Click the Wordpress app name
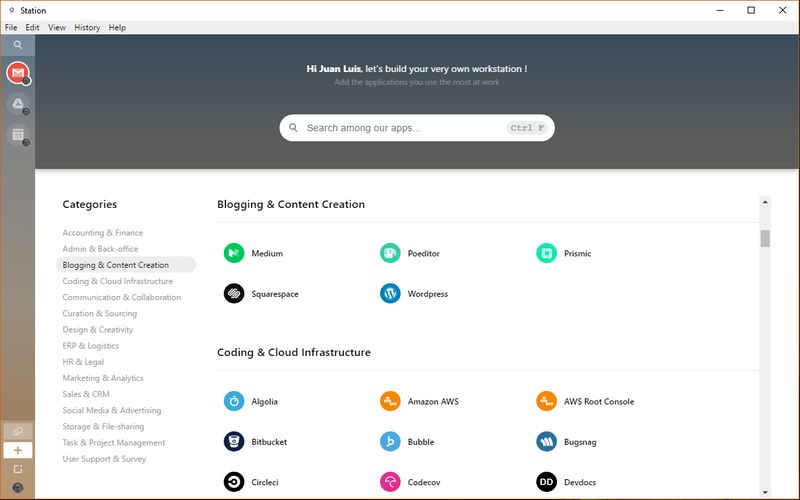Screen dimensions: 800x500 point(428,294)
